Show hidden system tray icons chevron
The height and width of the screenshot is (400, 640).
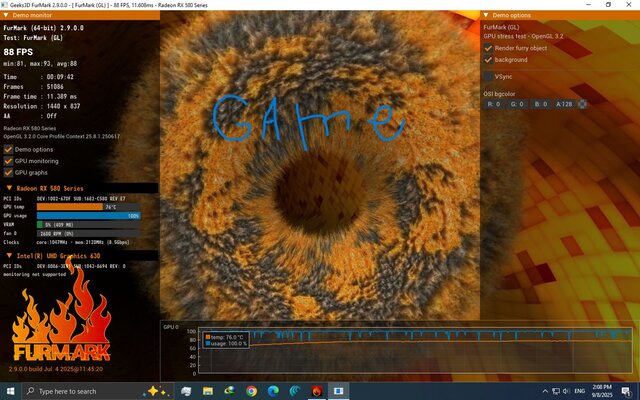tap(545, 391)
